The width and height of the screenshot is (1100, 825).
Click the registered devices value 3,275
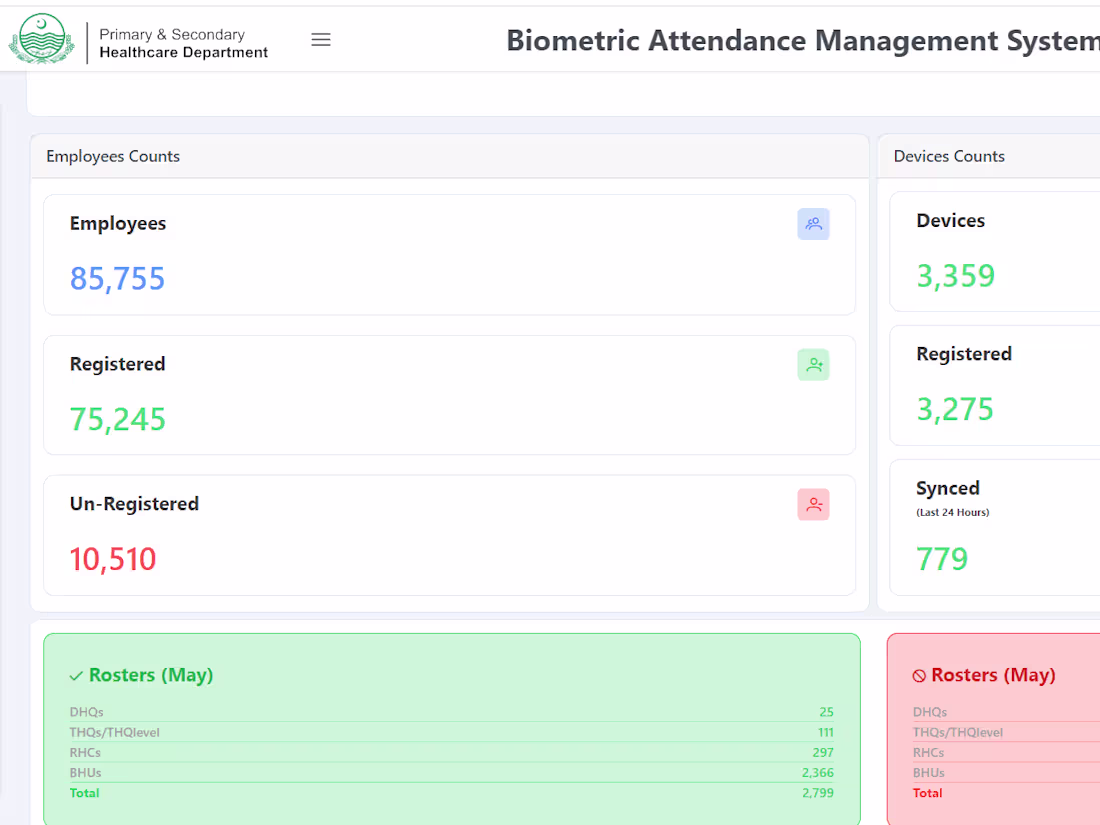pyautogui.click(x=955, y=409)
